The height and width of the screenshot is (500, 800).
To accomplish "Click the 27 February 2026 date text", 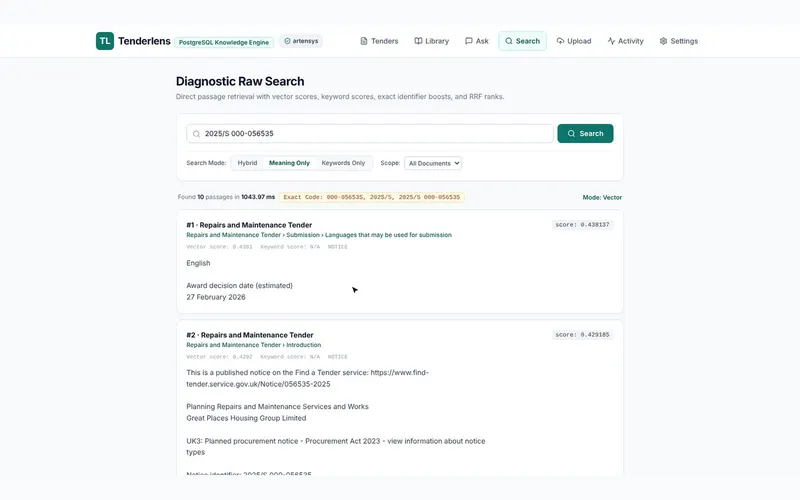I will 216,297.
